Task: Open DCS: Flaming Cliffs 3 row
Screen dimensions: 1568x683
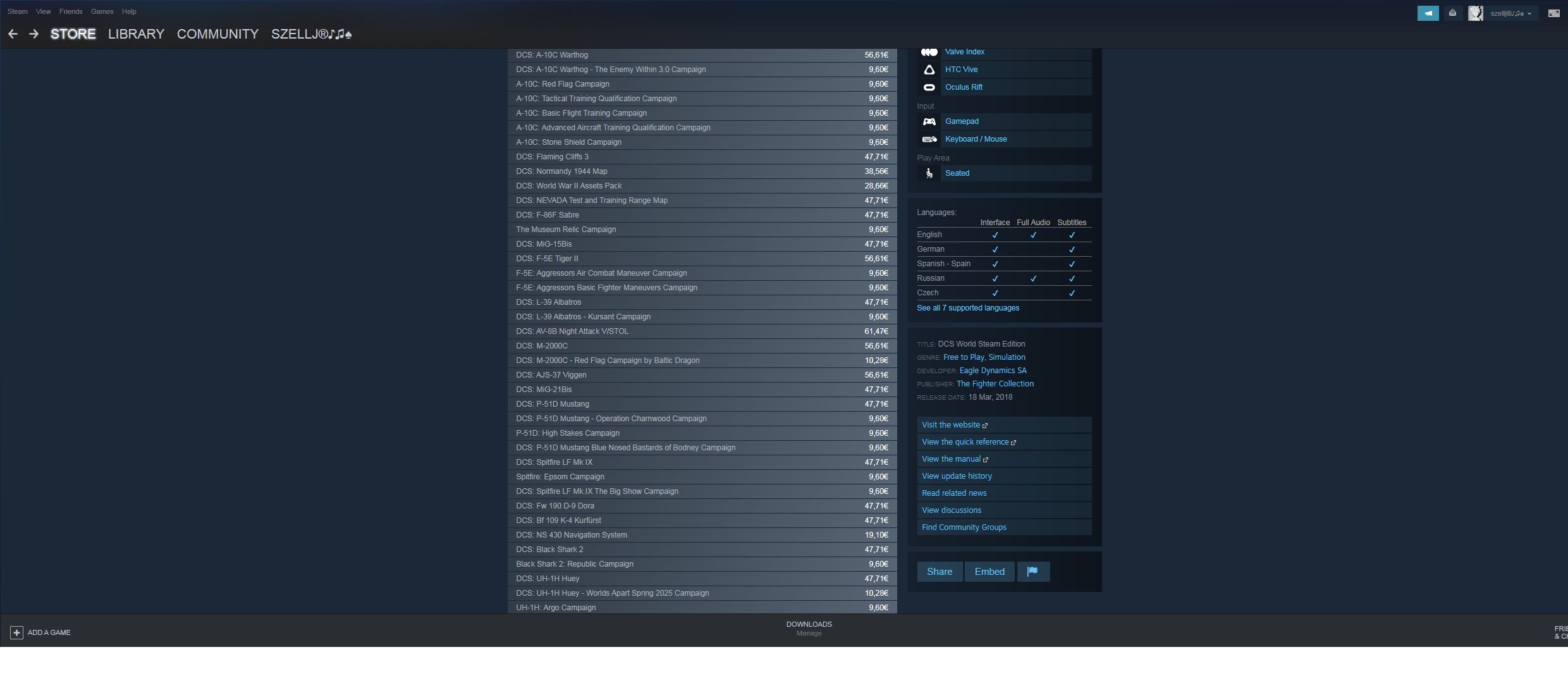Action: click(x=702, y=157)
